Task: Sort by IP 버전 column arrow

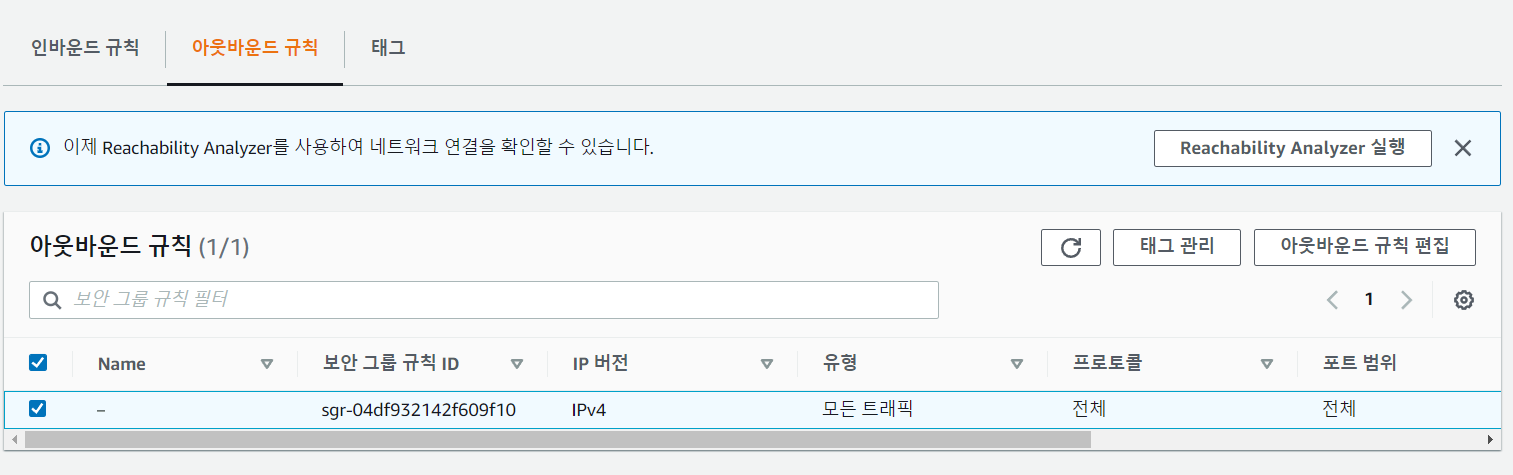Action: (767, 364)
